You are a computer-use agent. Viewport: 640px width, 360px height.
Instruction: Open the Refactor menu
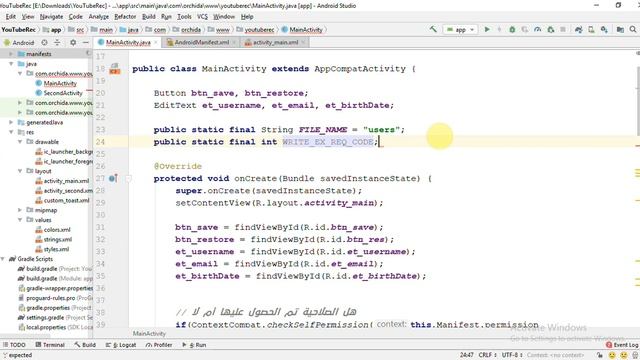click(x=125, y=17)
